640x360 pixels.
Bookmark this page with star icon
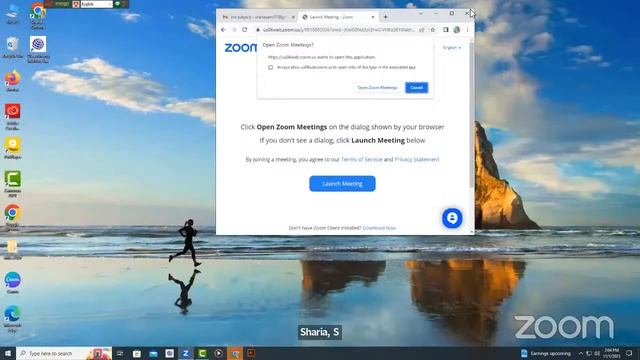pos(433,30)
